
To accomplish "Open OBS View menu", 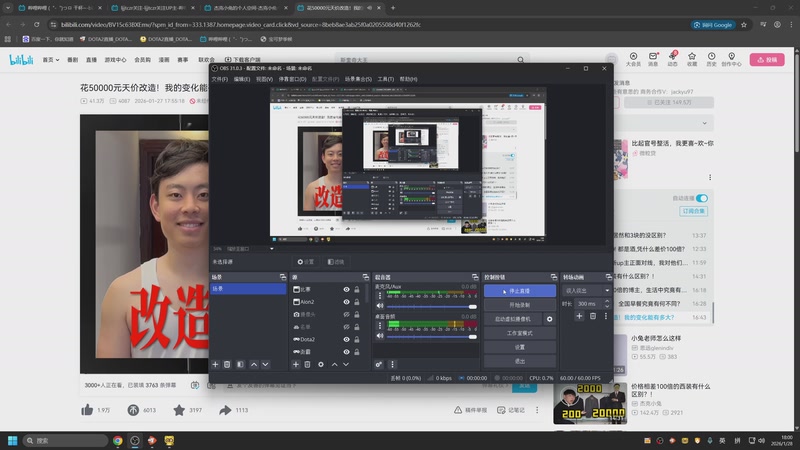I will coord(264,79).
